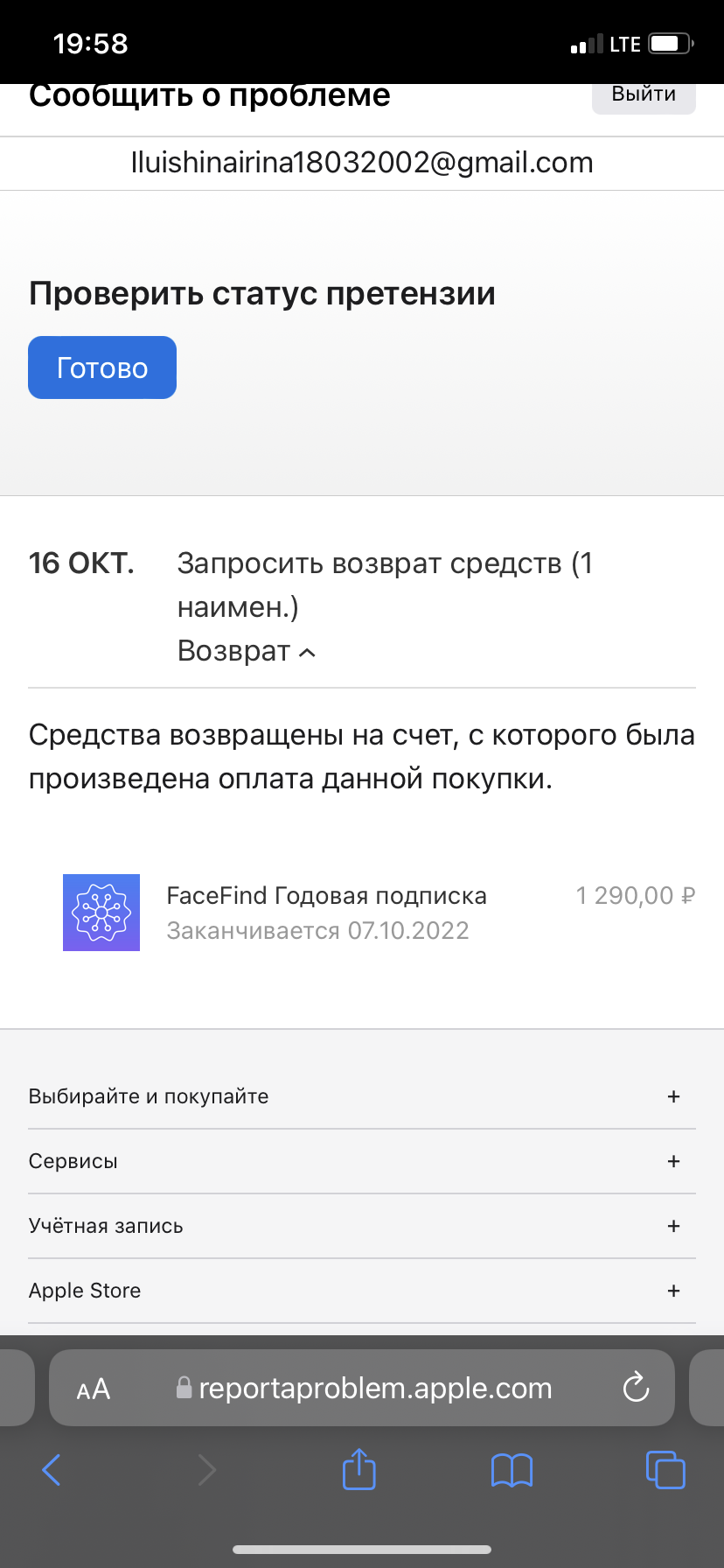This screenshot has width=724, height=1568.
Task: Open FaceFind Годовая подписка item
Action: tap(326, 896)
